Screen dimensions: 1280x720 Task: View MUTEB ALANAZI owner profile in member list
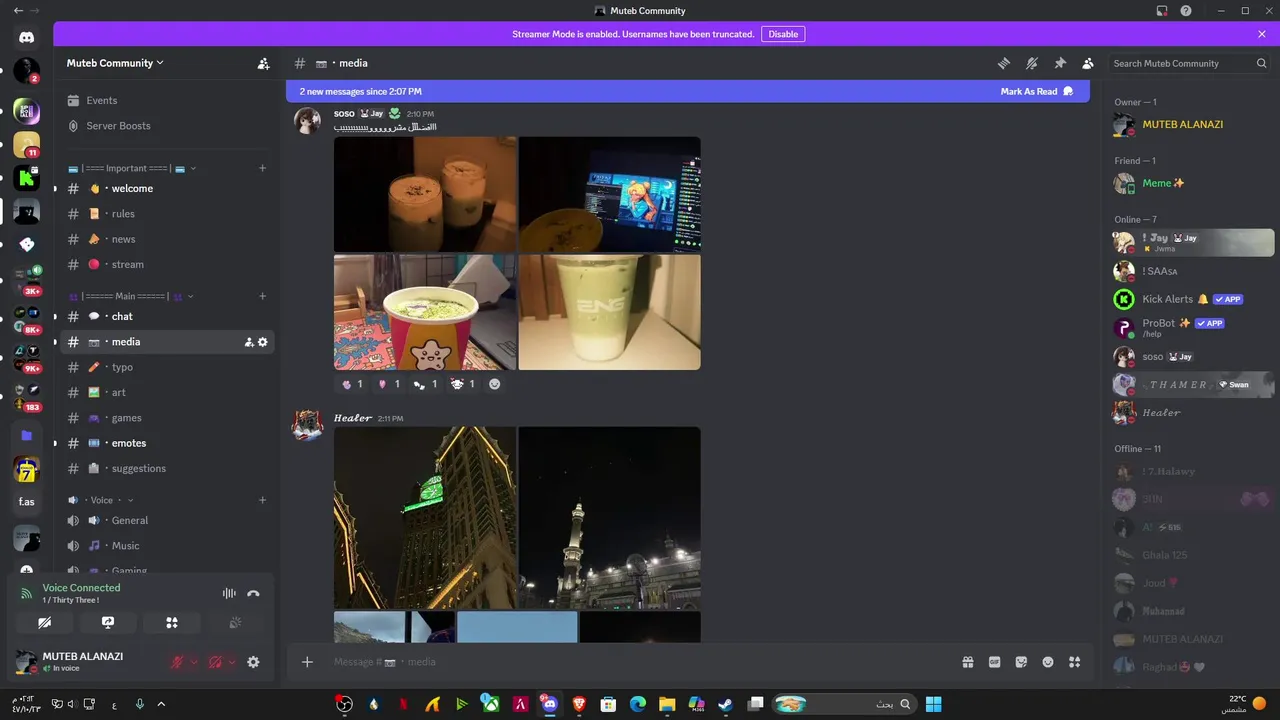pos(1193,125)
